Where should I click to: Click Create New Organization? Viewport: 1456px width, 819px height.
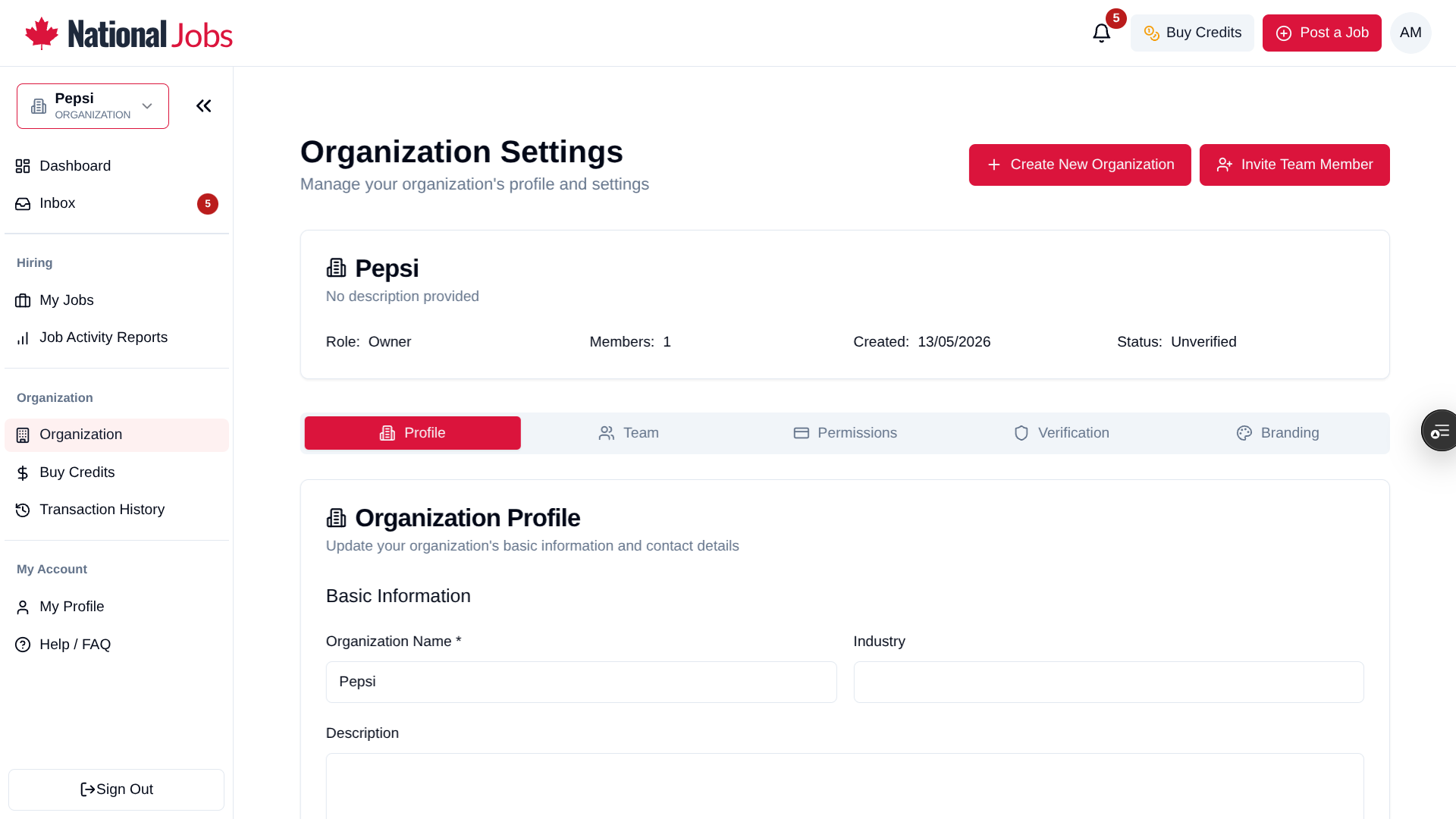coord(1080,165)
